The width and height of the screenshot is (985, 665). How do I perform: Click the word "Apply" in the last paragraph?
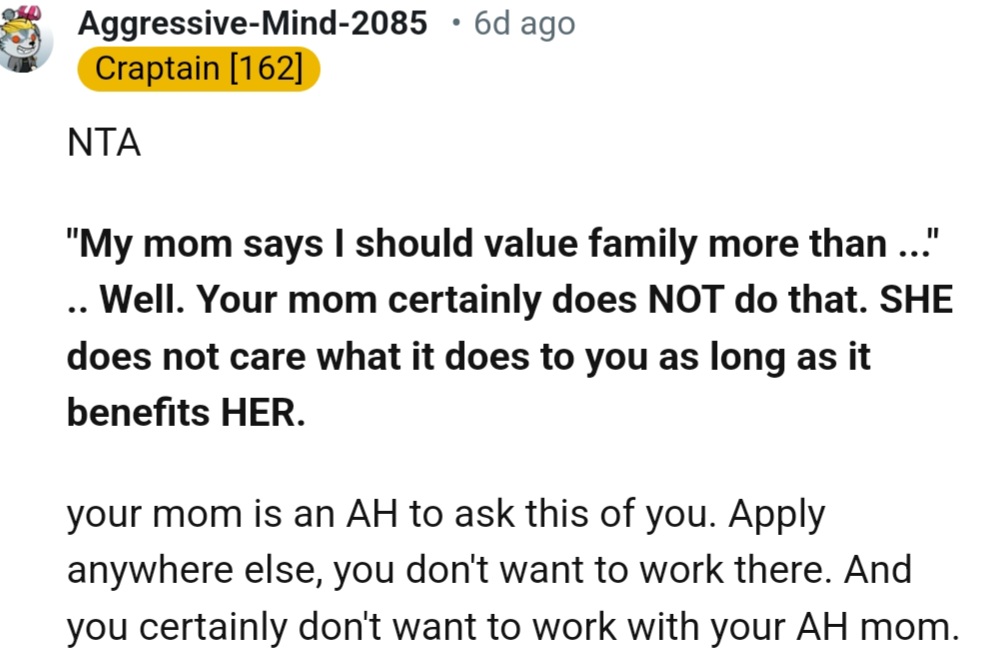click(x=776, y=515)
